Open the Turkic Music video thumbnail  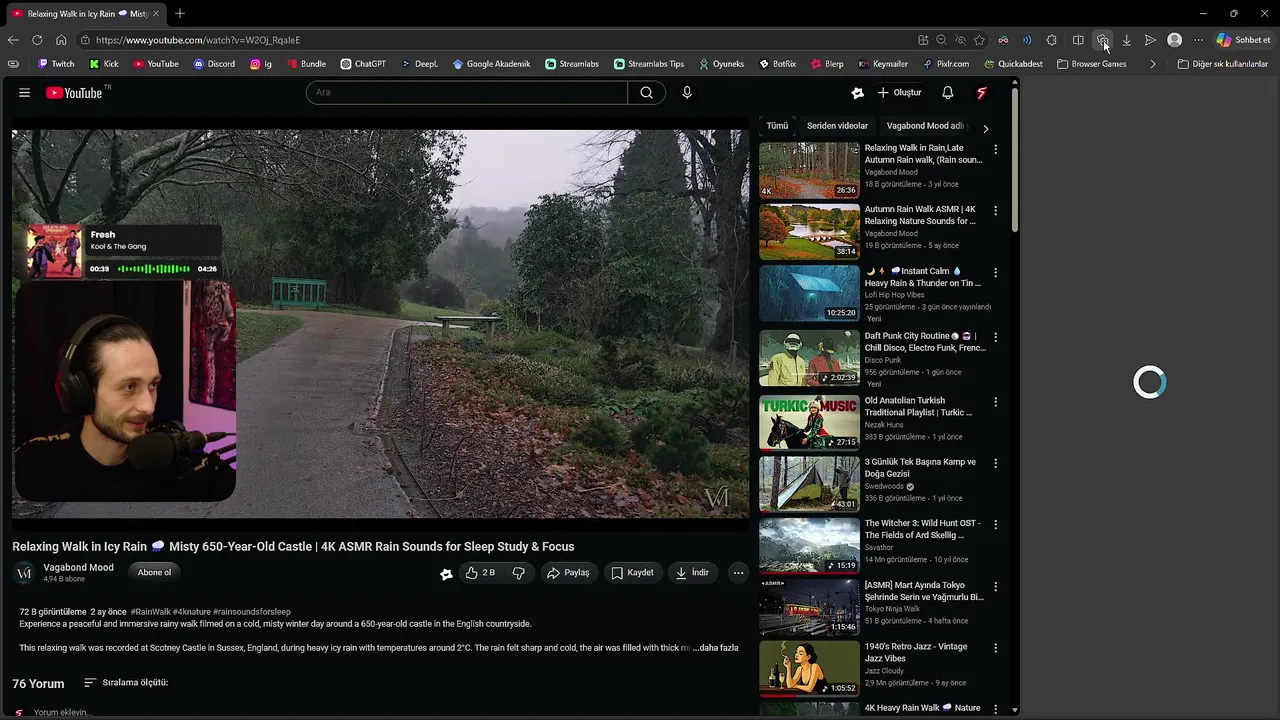click(x=809, y=422)
